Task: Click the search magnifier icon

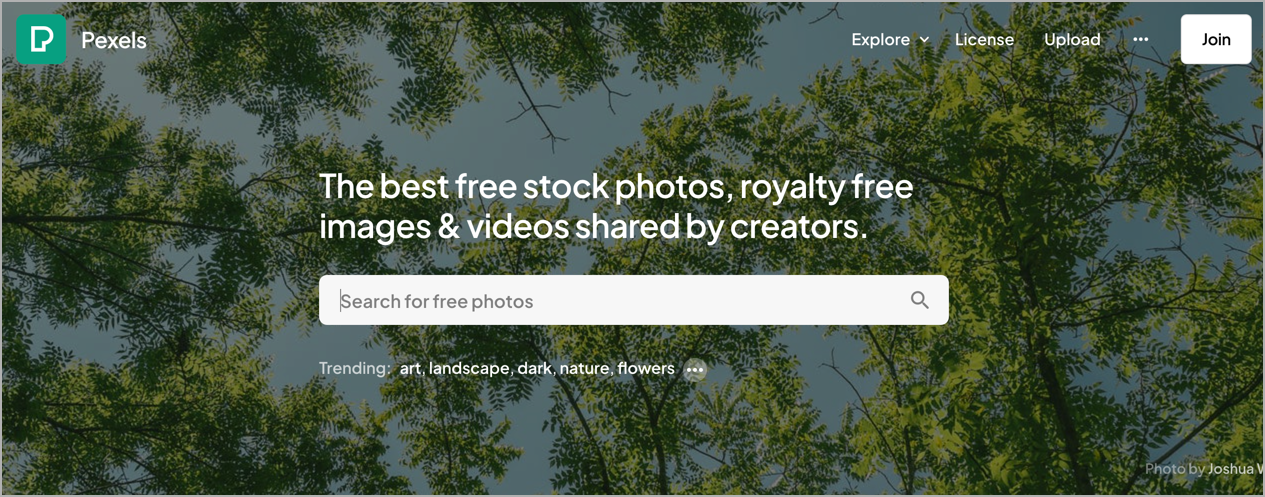Action: (x=920, y=300)
